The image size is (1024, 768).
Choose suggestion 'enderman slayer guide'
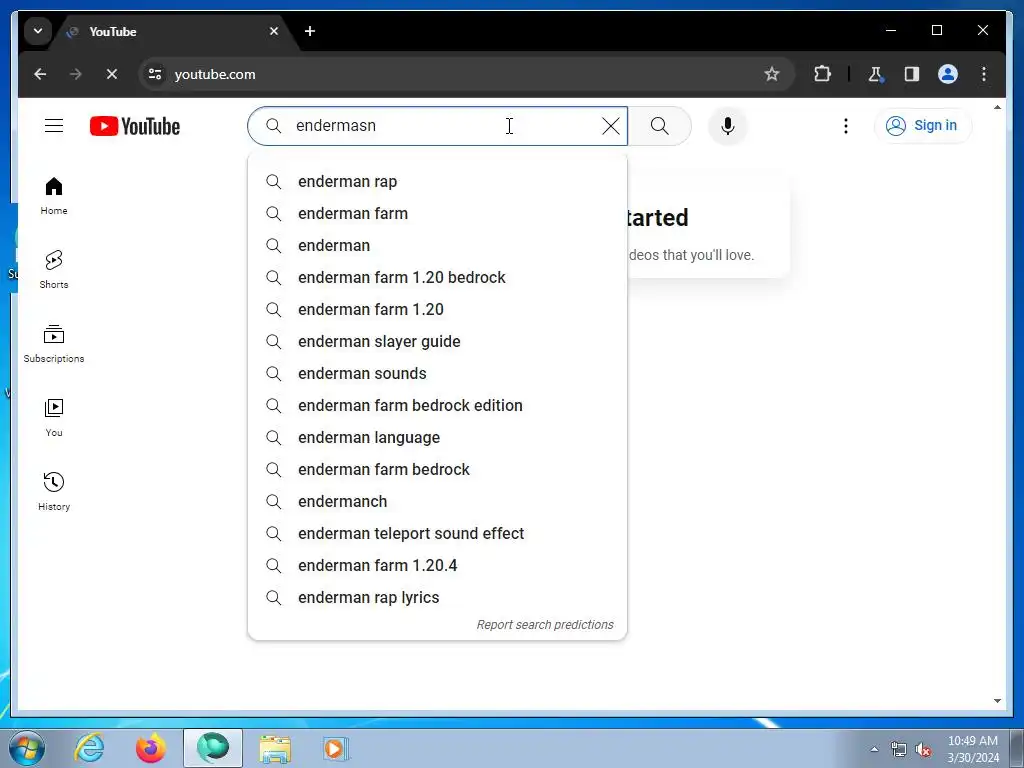click(438, 342)
